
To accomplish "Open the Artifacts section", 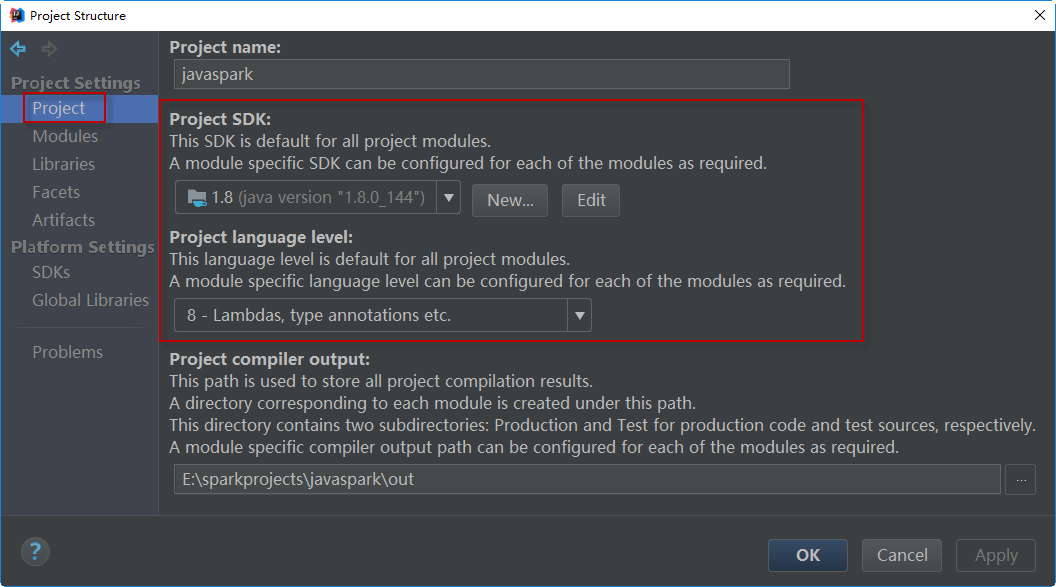I will pos(63,220).
